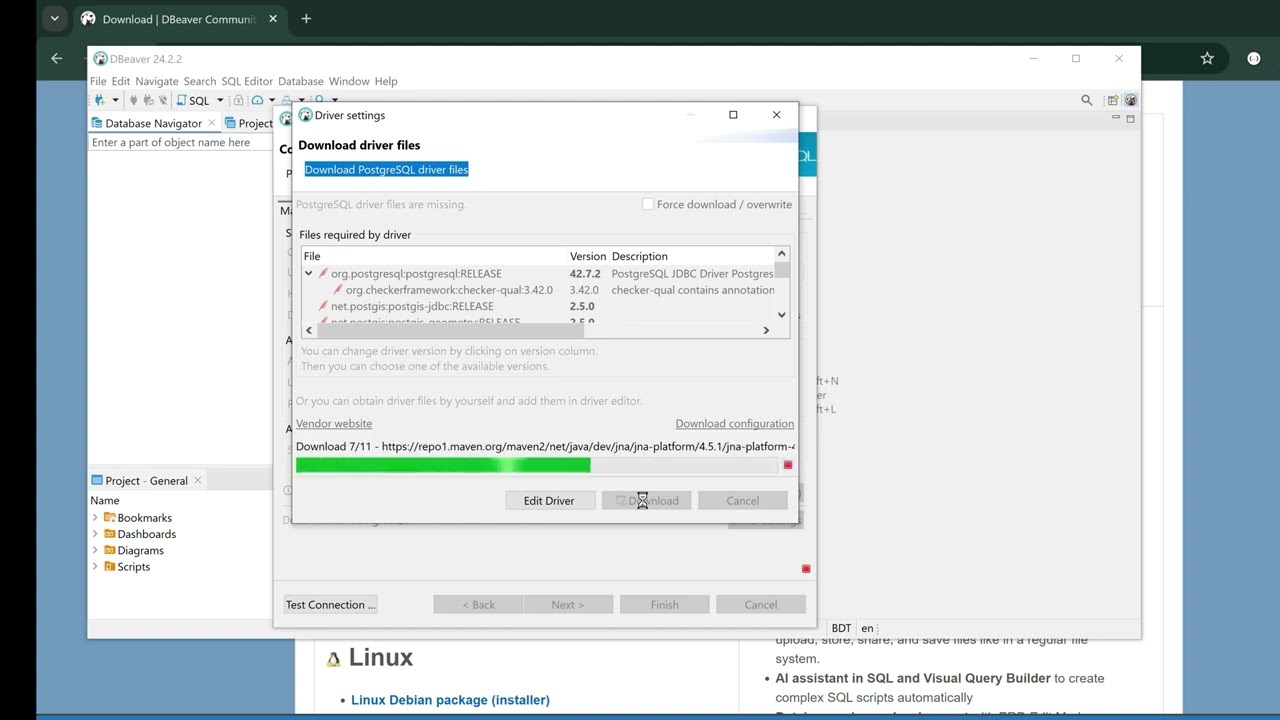The image size is (1280, 720).
Task: Click the transaction lock icon in toolbar
Action: coord(238,100)
